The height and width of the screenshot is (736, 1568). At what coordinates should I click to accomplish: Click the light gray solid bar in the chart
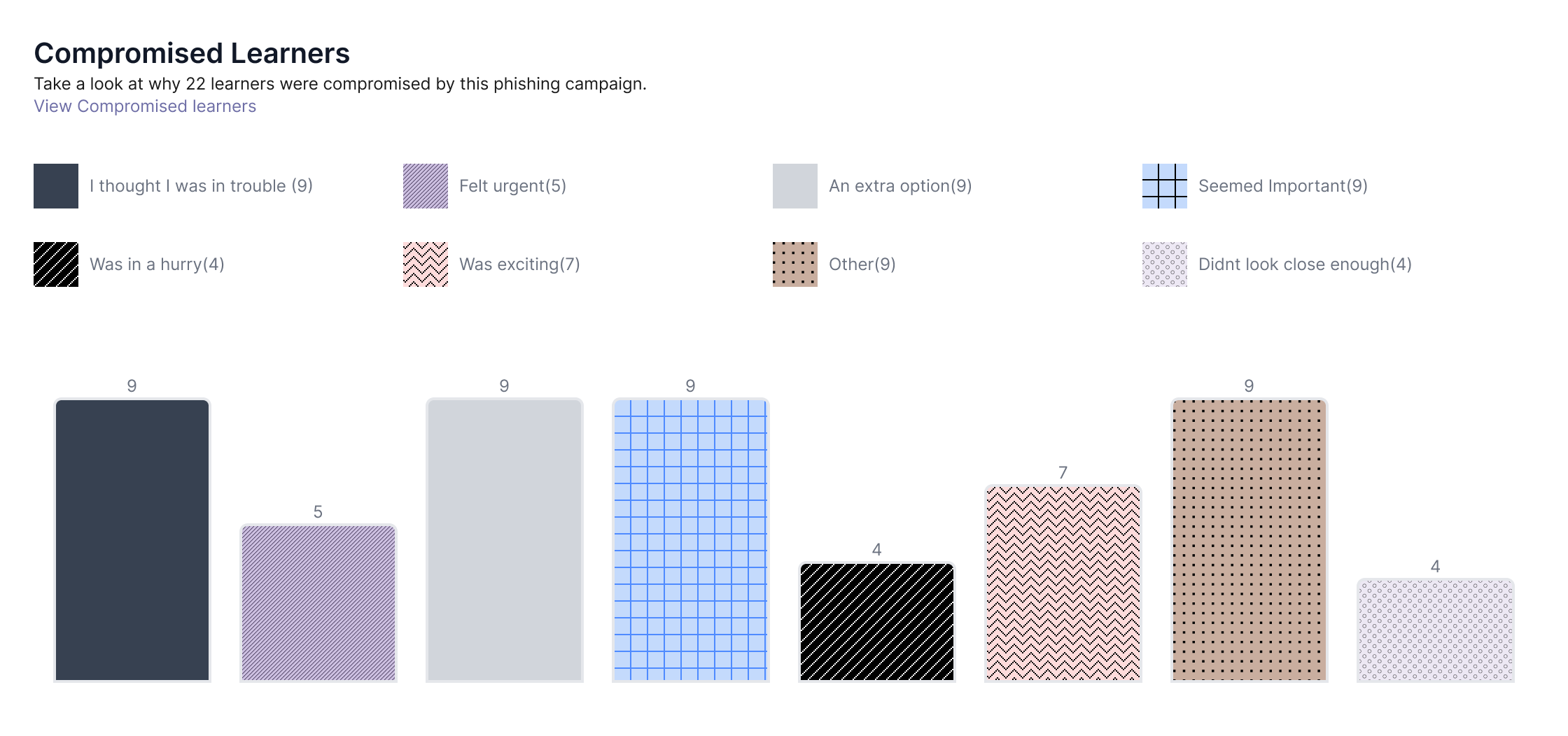click(x=505, y=540)
